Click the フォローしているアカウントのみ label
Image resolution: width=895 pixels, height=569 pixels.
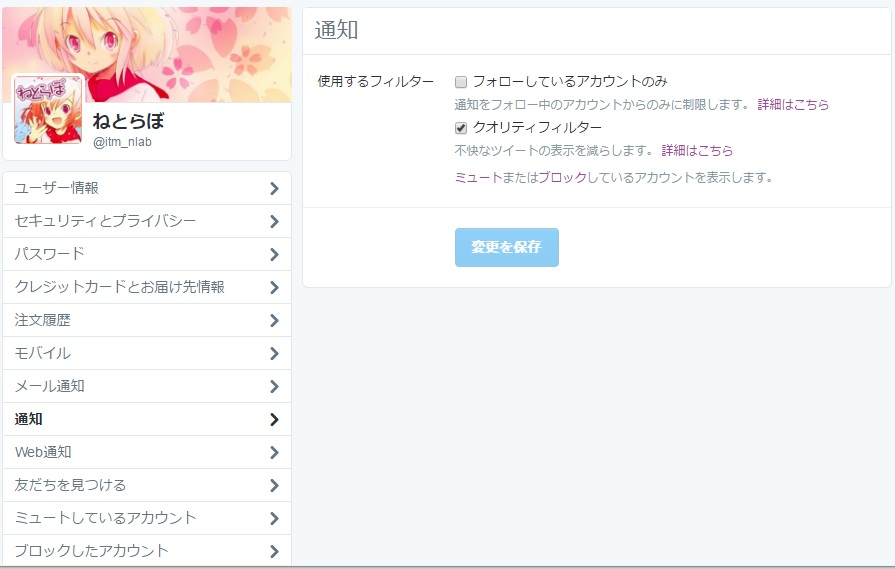(x=570, y=82)
